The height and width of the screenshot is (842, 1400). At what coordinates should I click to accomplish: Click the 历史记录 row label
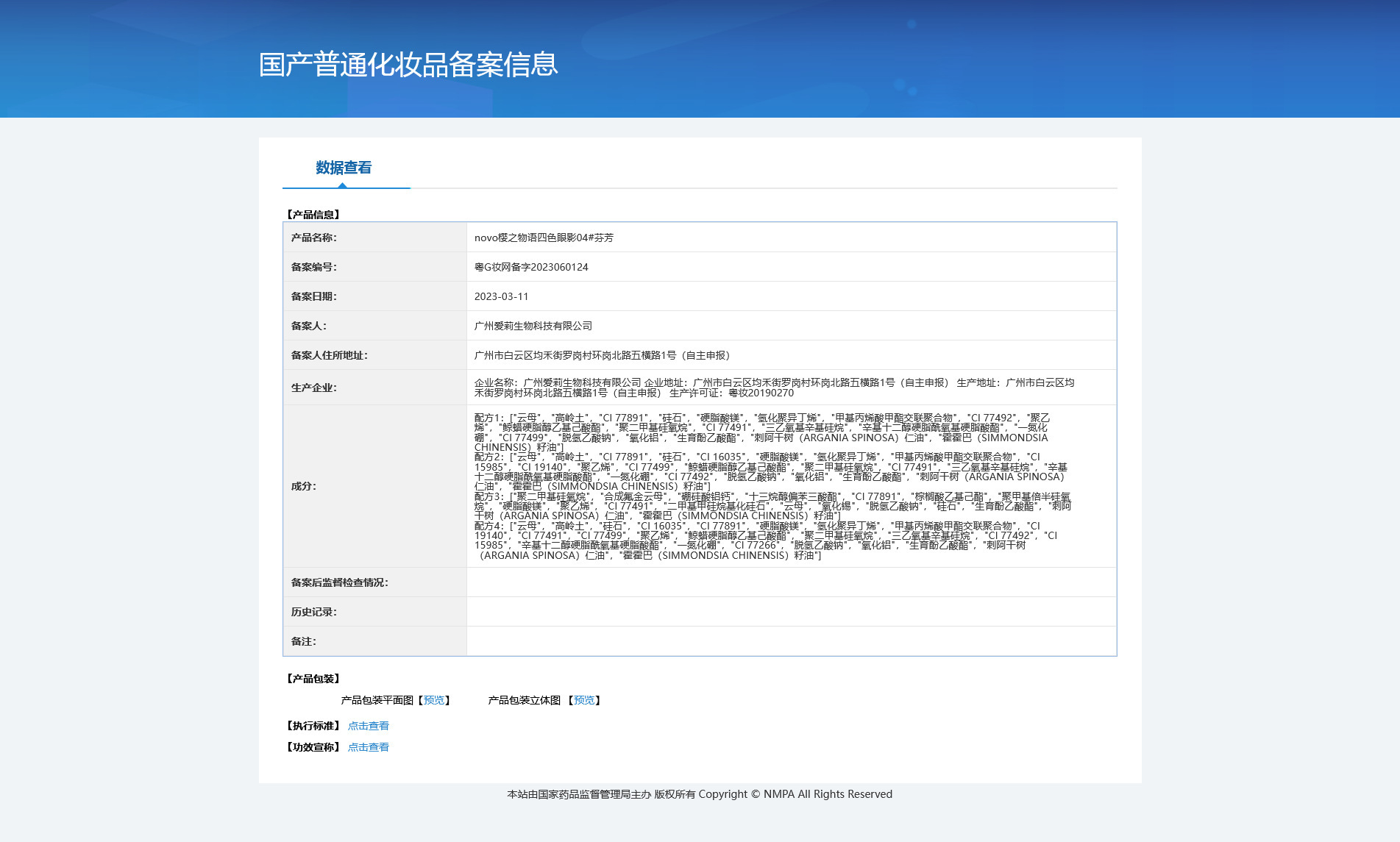pyautogui.click(x=313, y=612)
